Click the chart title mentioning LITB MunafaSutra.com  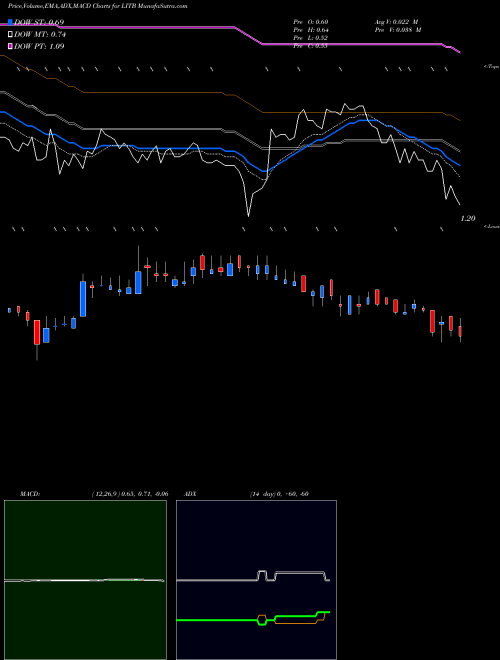click(98, 6)
